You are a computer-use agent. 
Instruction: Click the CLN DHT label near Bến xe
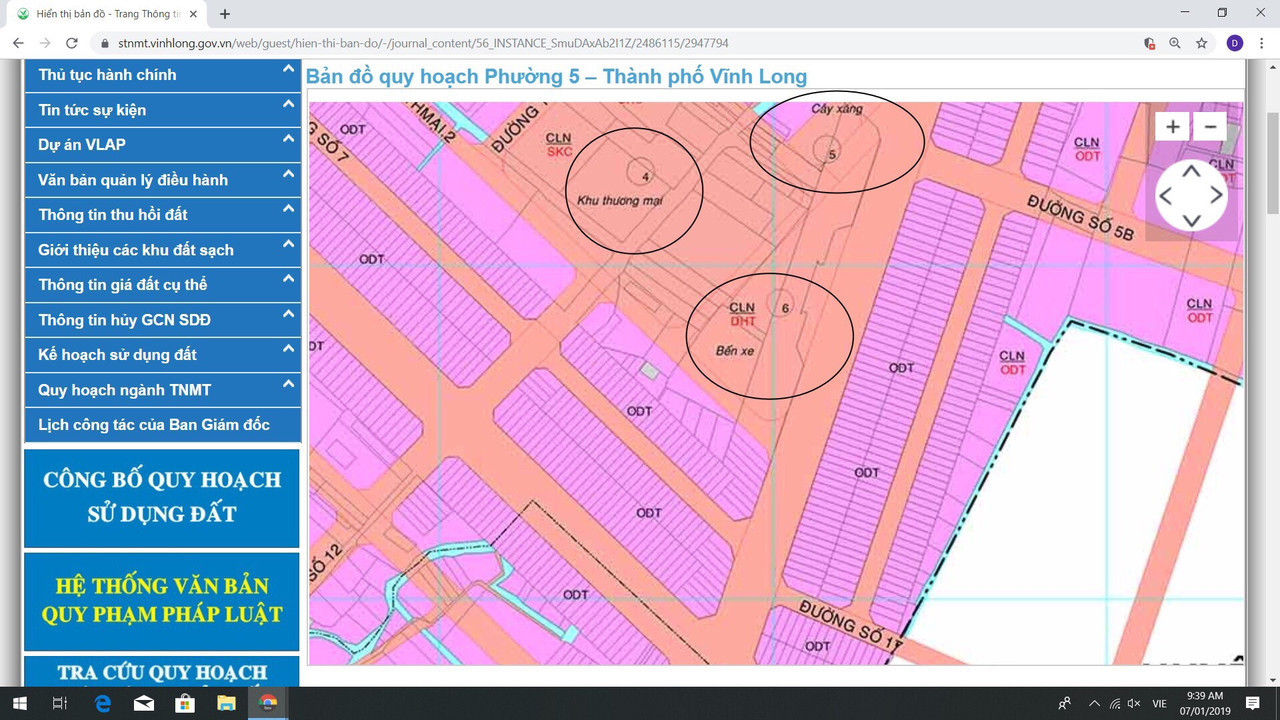742,314
